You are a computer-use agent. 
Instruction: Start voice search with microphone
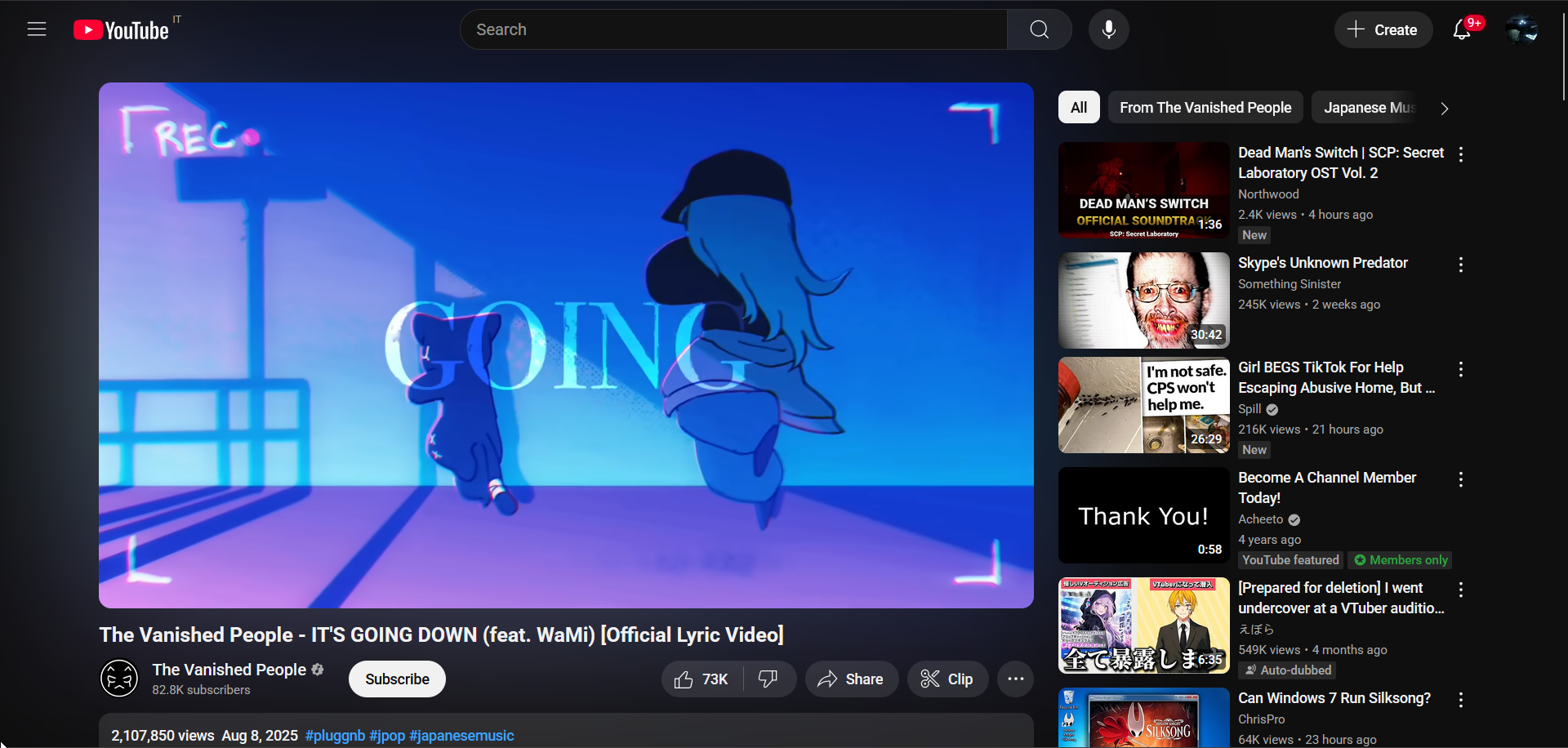pyautogui.click(x=1108, y=29)
